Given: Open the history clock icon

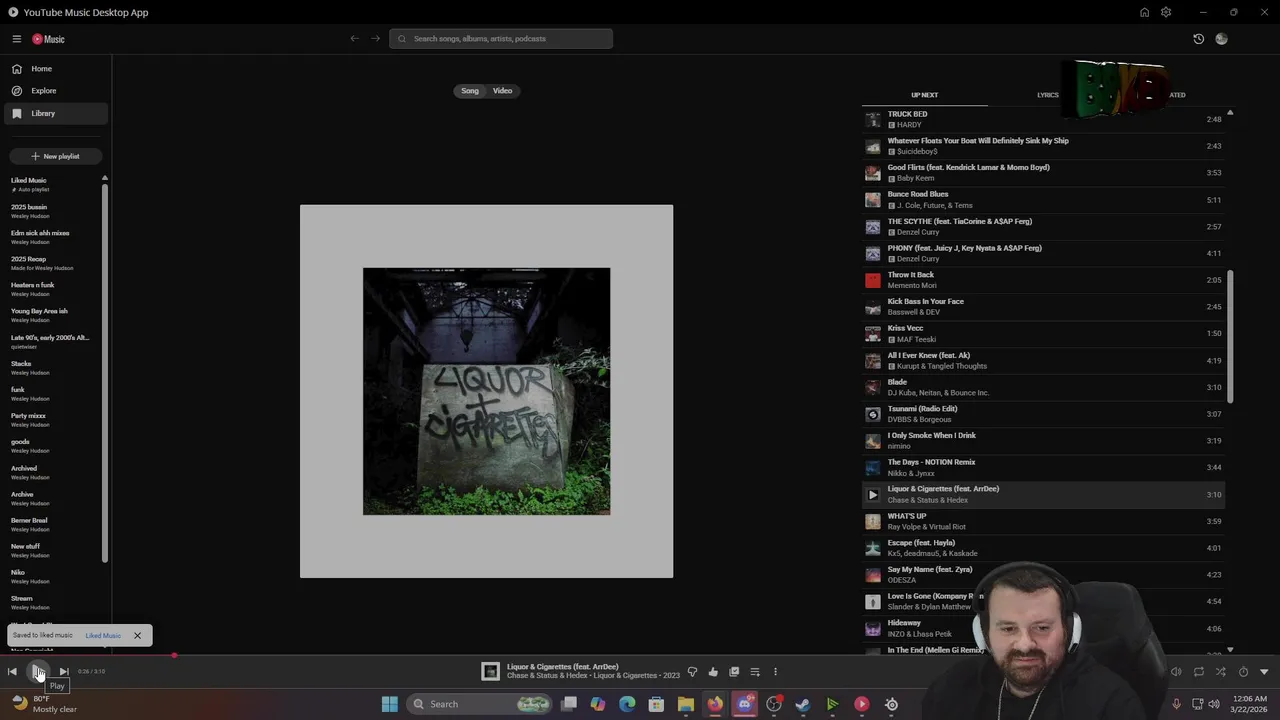Looking at the screenshot, I should click(1198, 39).
